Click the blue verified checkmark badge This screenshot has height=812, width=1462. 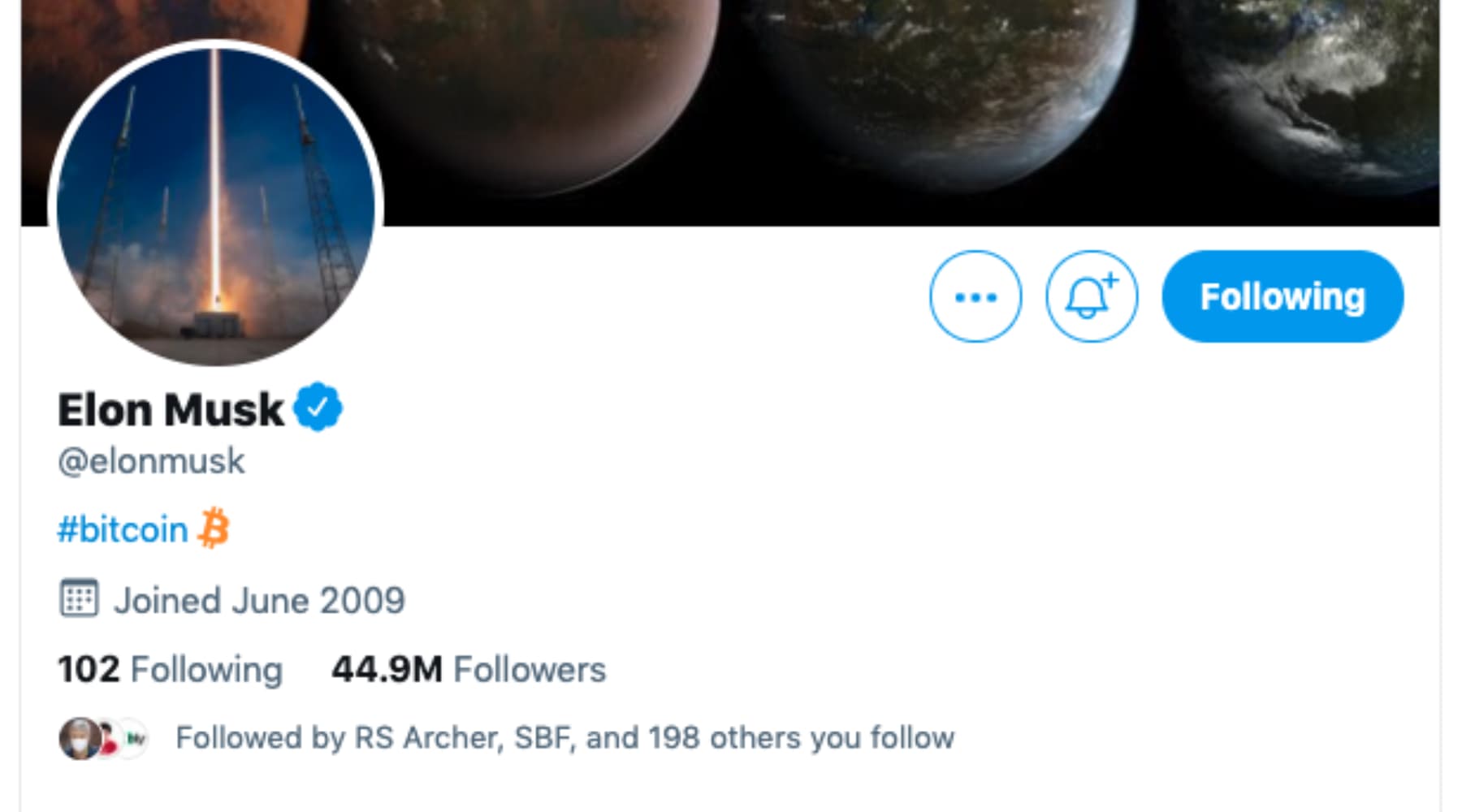pyautogui.click(x=318, y=407)
